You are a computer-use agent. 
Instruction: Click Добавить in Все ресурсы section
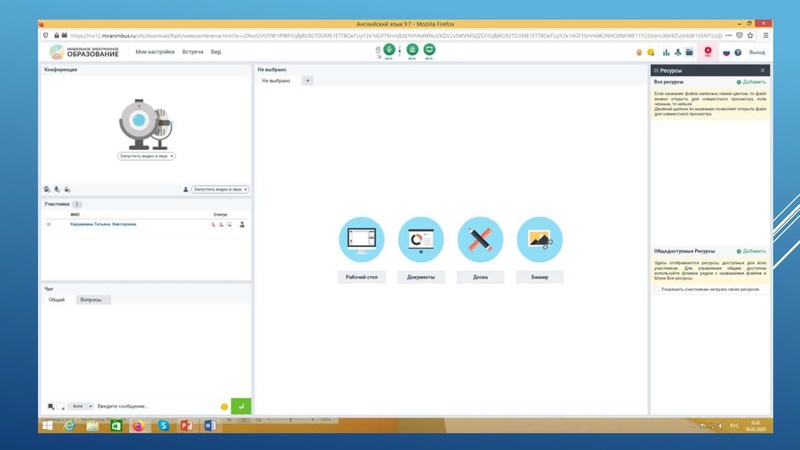(x=752, y=82)
